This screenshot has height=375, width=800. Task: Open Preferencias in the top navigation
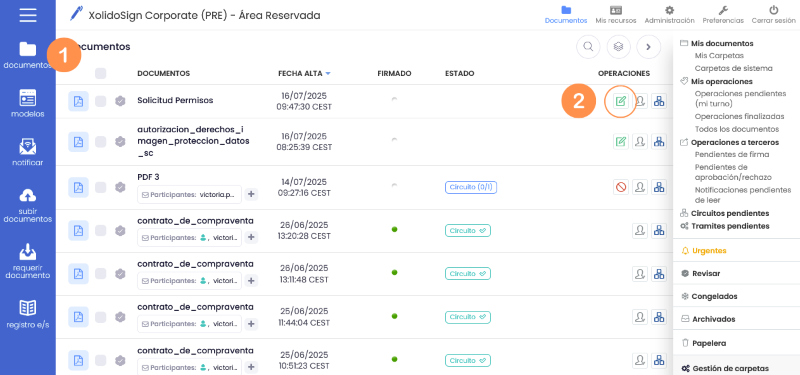[723, 15]
